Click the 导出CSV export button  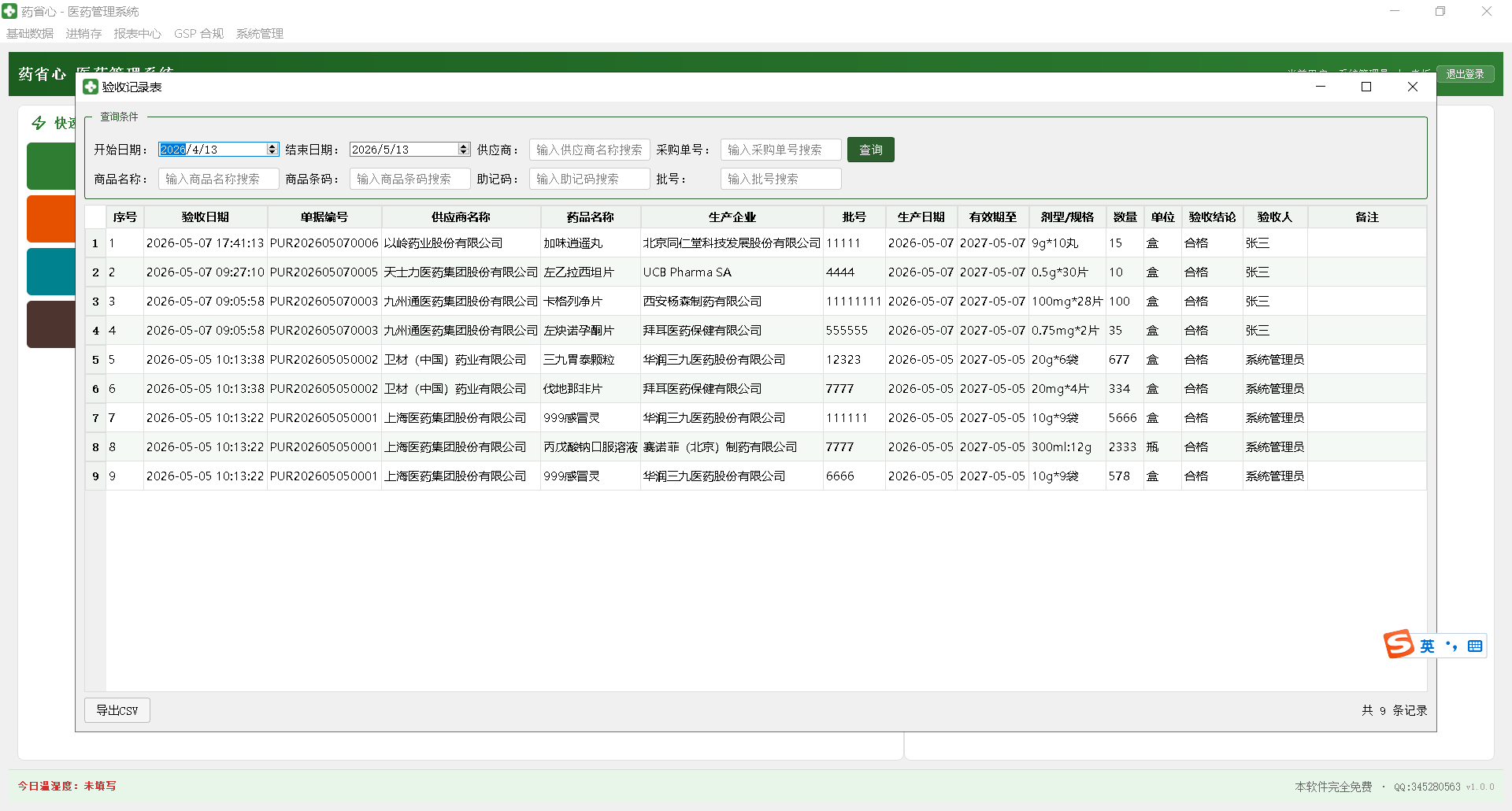(x=117, y=710)
